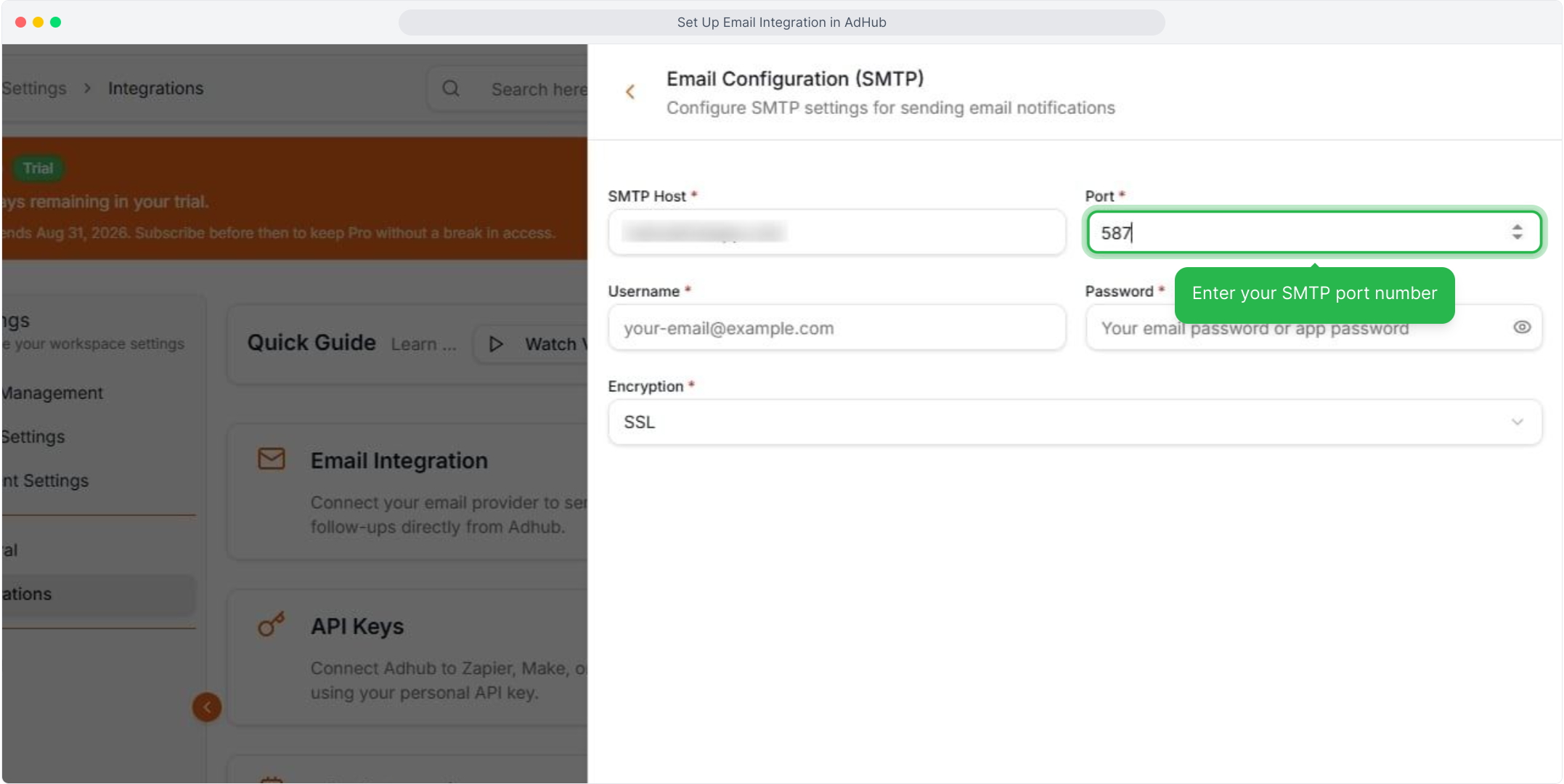Click the search magnifier icon

451,89
